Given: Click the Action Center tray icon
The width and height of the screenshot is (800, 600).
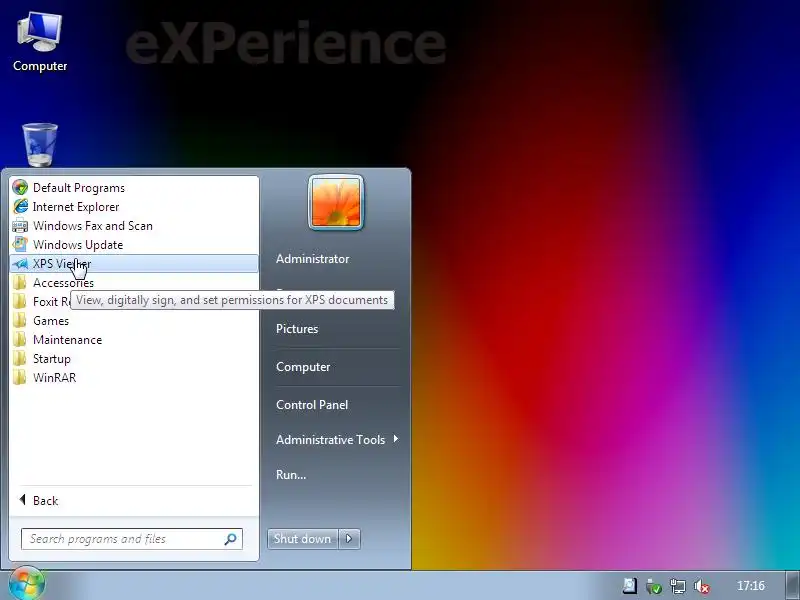Looking at the screenshot, I should click(629, 586).
